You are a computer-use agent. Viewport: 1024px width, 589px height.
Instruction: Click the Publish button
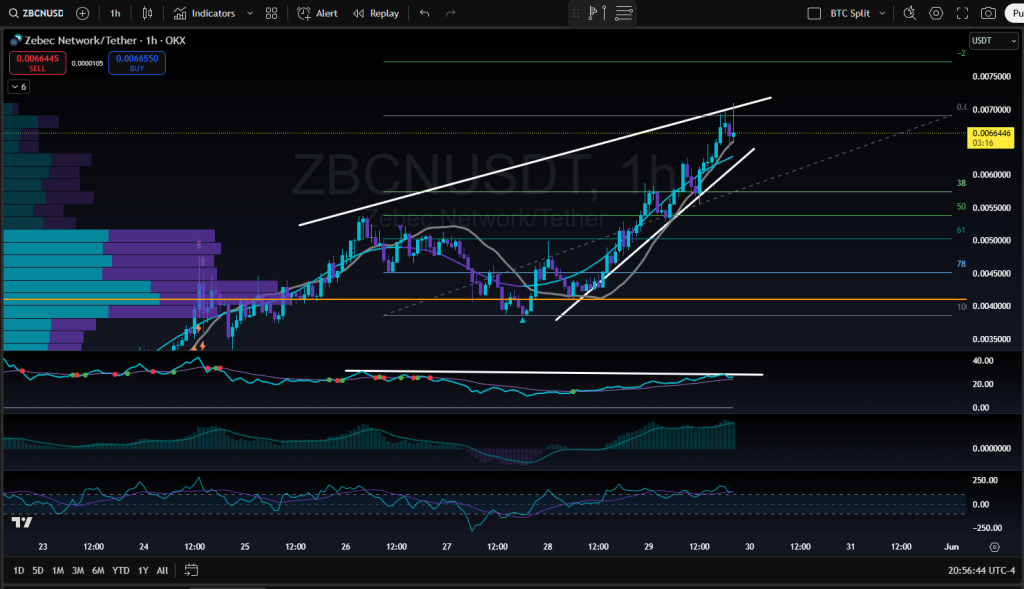tap(1015, 13)
